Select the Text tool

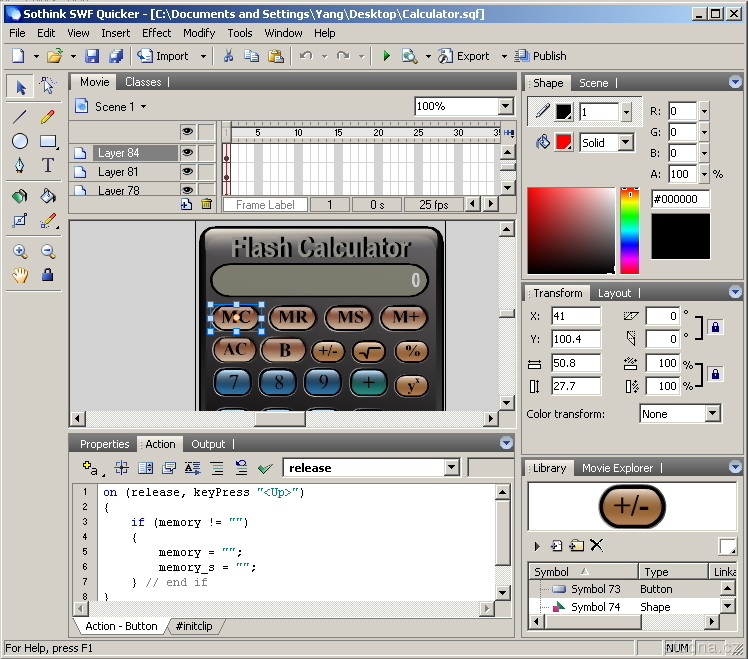(x=47, y=166)
